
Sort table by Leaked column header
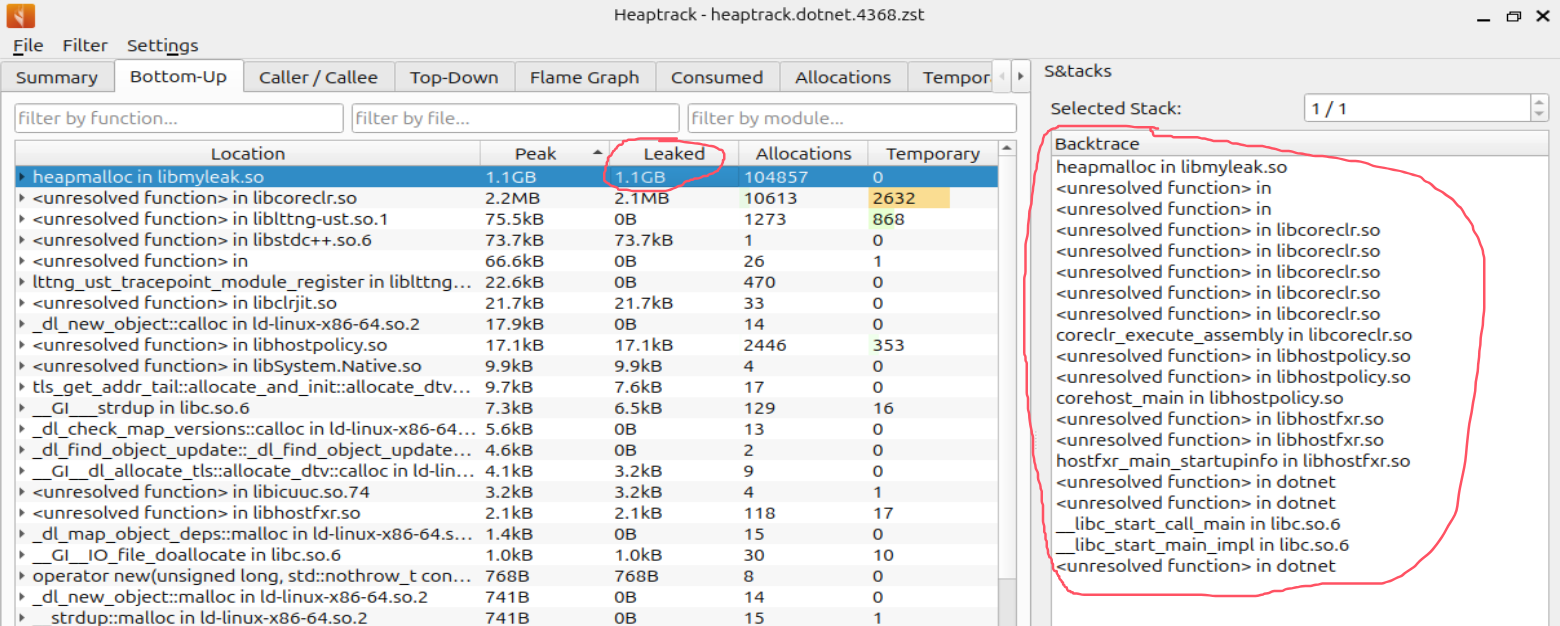pyautogui.click(x=673, y=153)
